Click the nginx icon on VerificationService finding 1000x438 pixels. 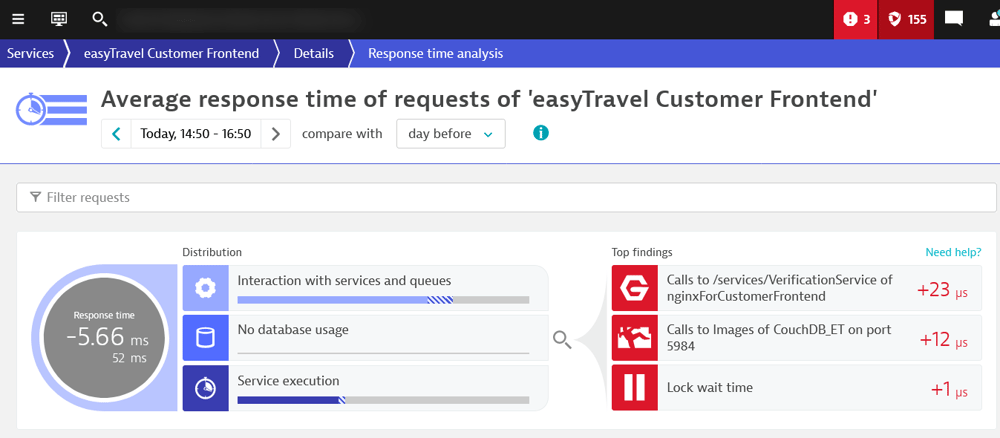(x=634, y=288)
